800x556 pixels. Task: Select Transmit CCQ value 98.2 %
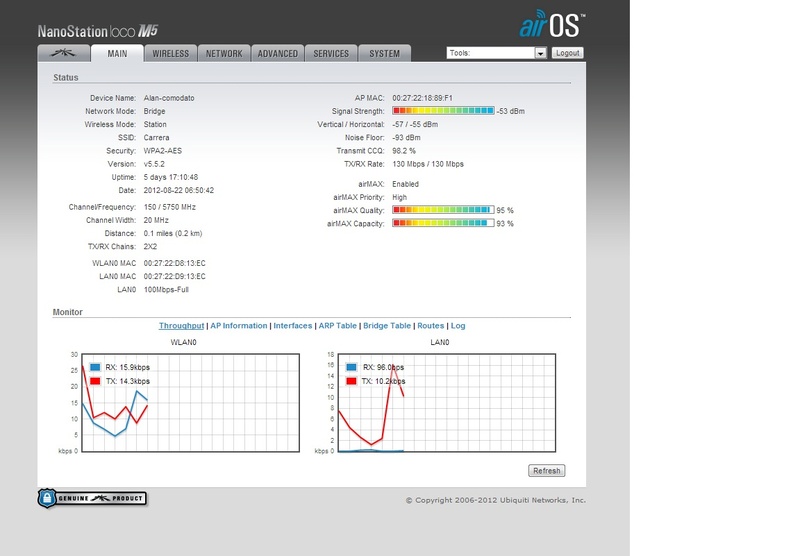404,151
